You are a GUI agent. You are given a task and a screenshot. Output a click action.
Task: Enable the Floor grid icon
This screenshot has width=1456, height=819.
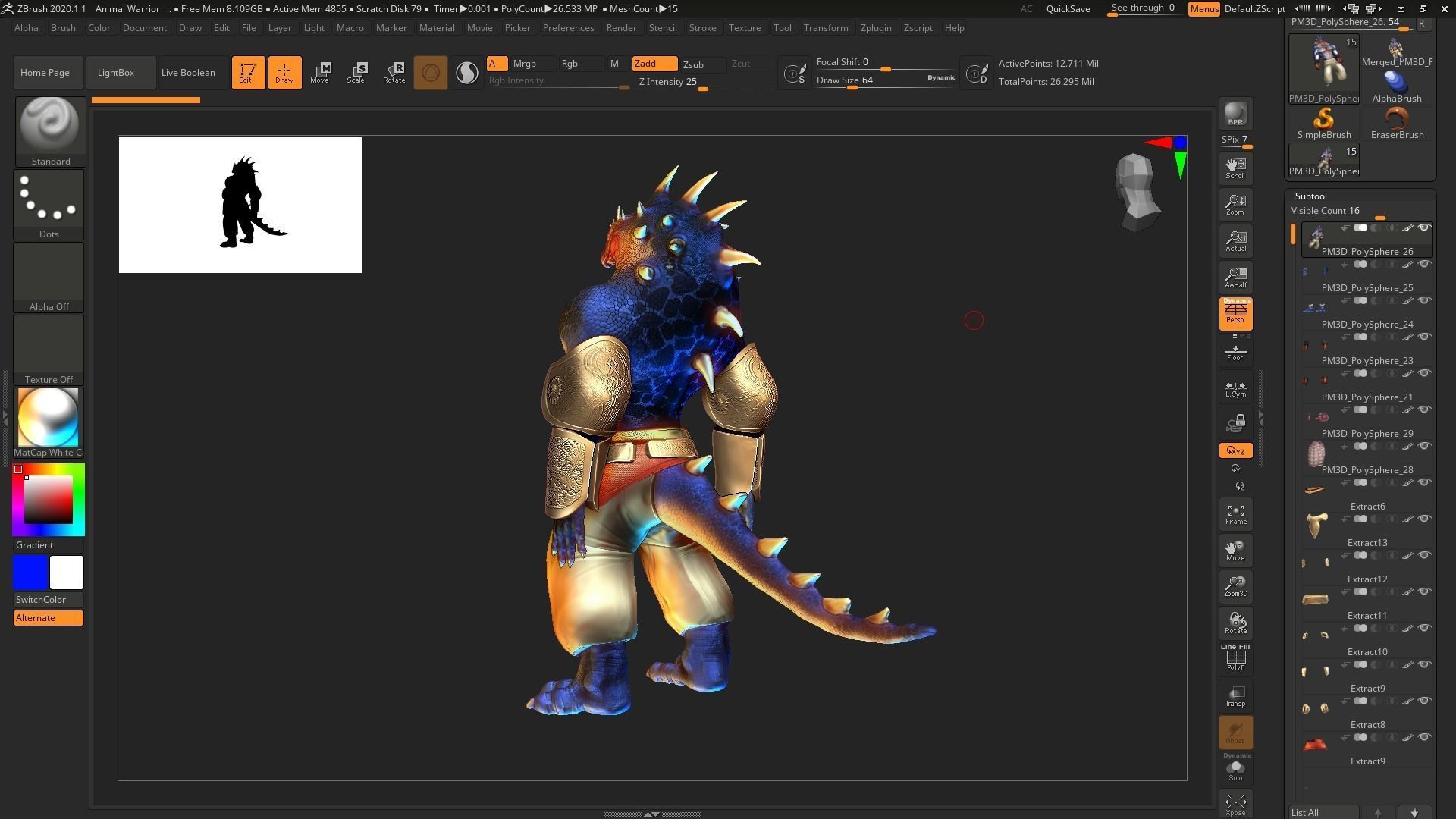click(1235, 353)
